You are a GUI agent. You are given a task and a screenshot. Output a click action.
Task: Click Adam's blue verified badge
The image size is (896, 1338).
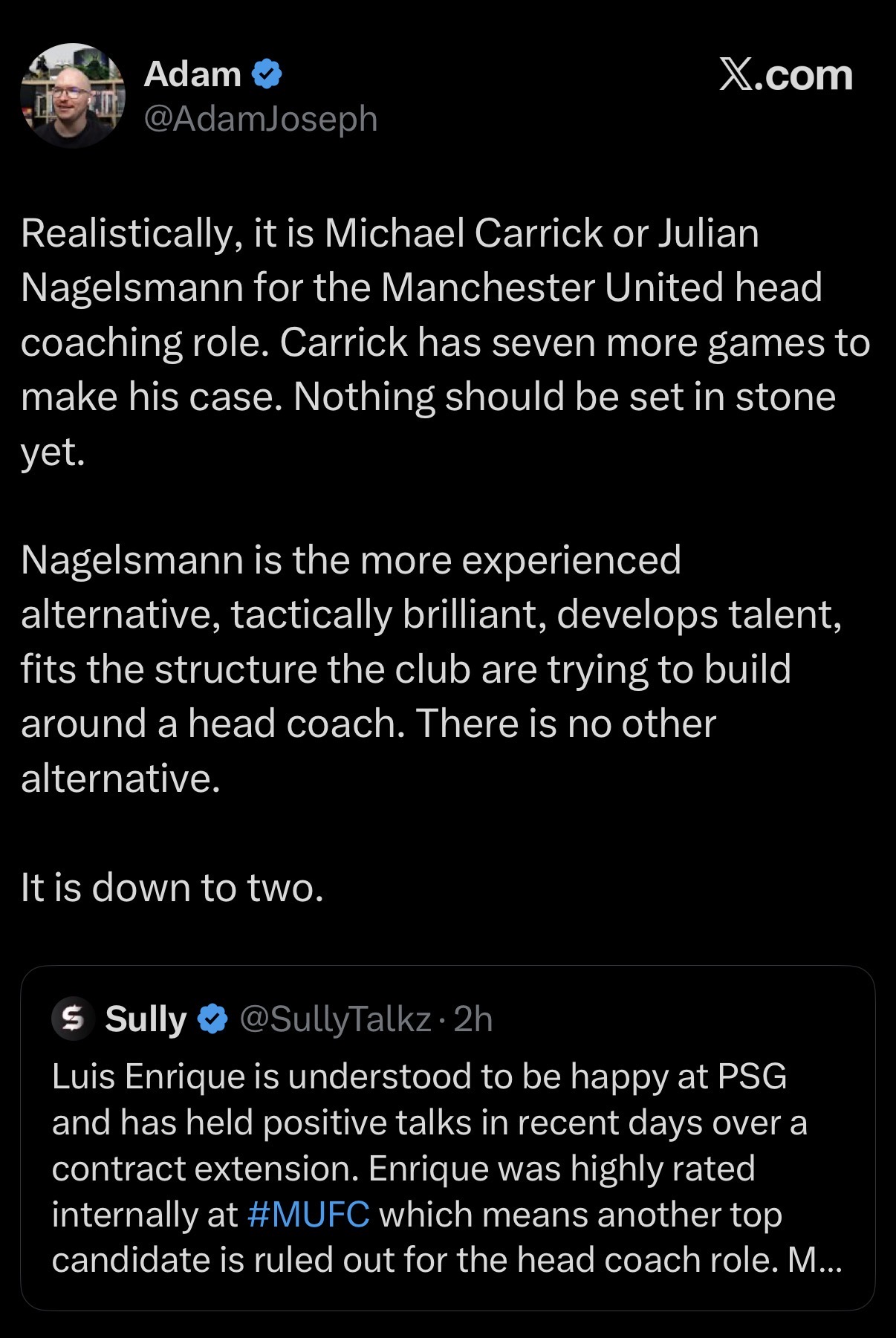coord(267,74)
